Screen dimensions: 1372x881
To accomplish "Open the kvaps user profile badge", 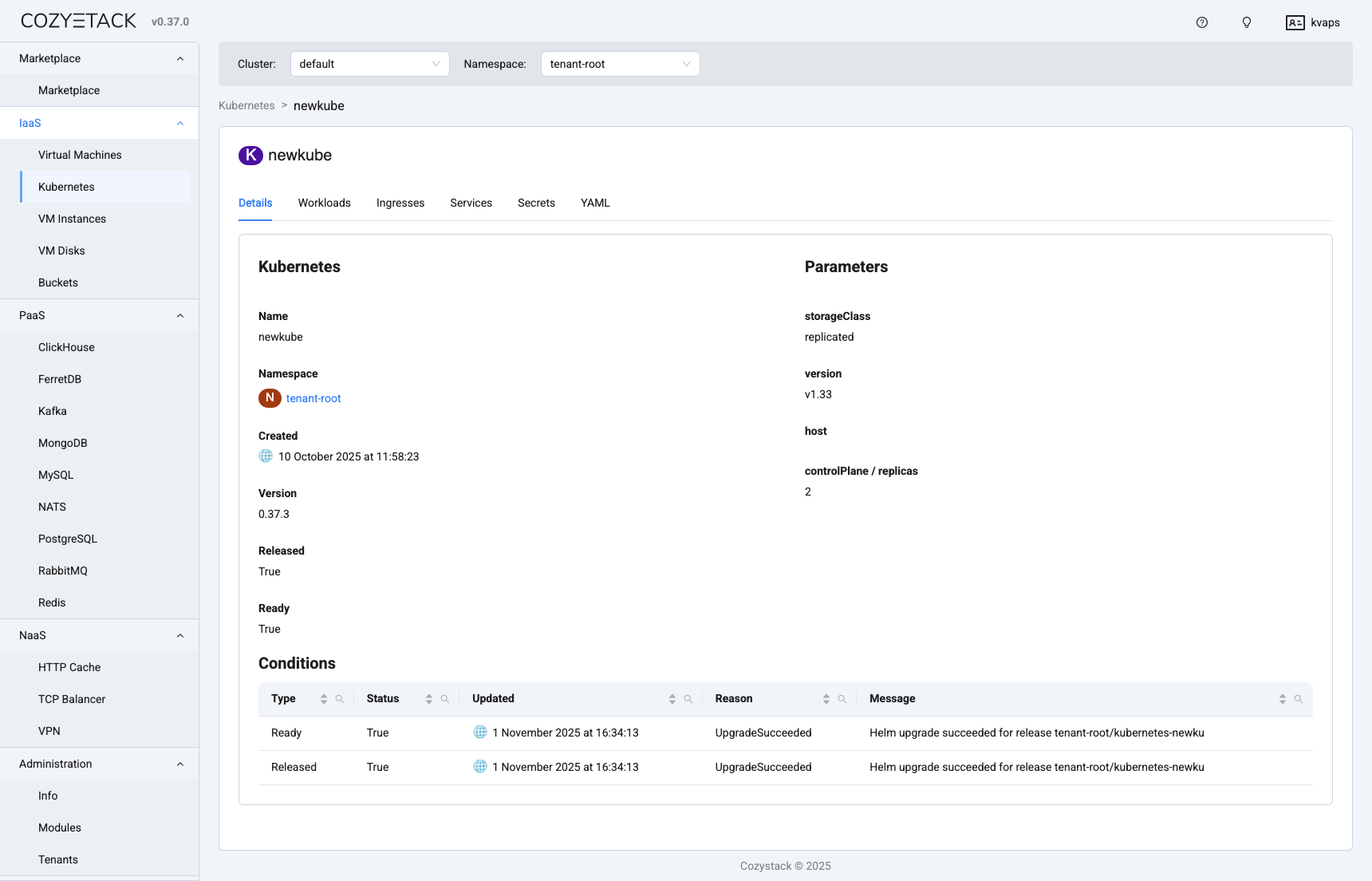I will click(1312, 22).
